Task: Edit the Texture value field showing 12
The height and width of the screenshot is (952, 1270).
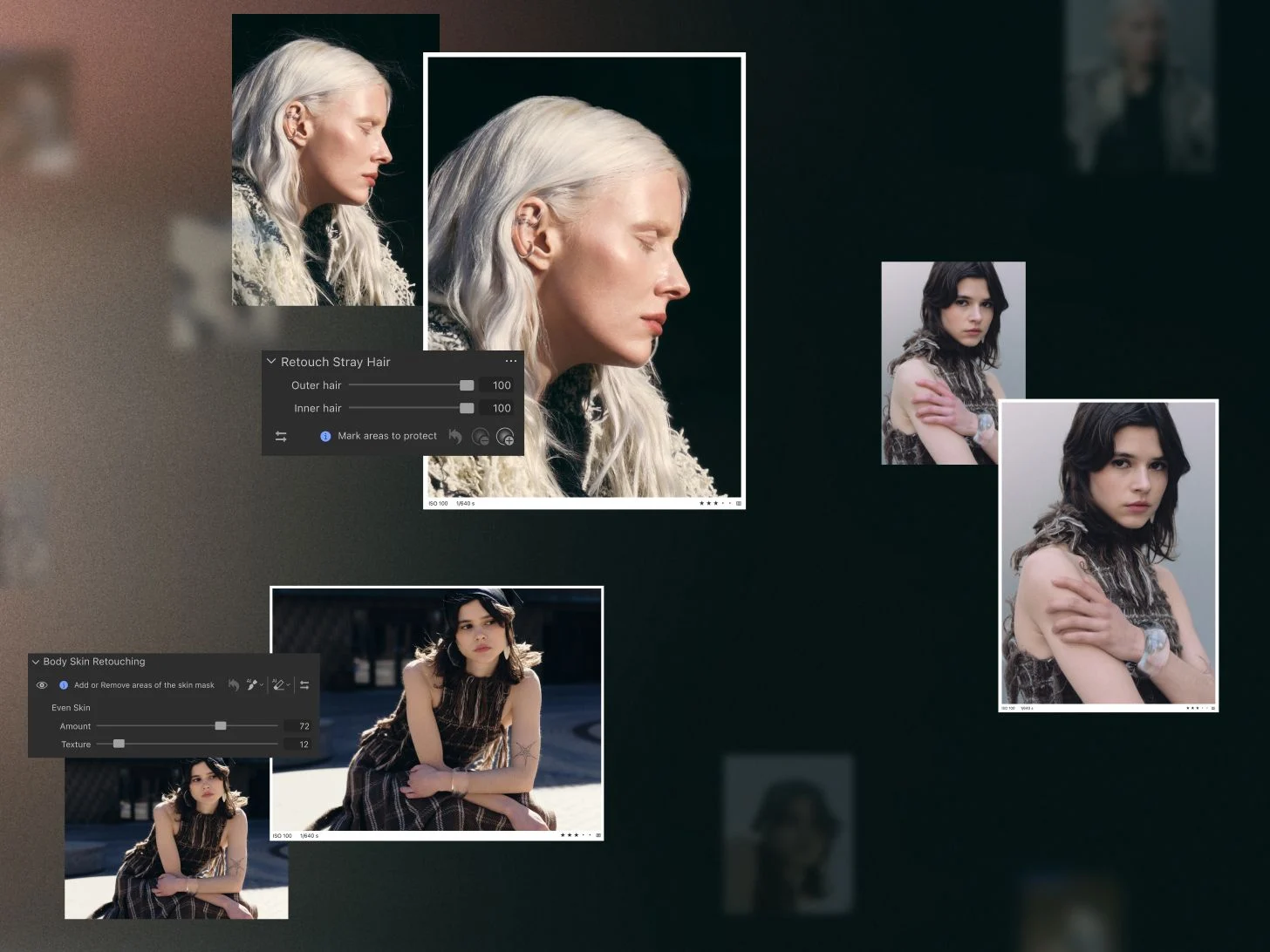Action: point(298,744)
